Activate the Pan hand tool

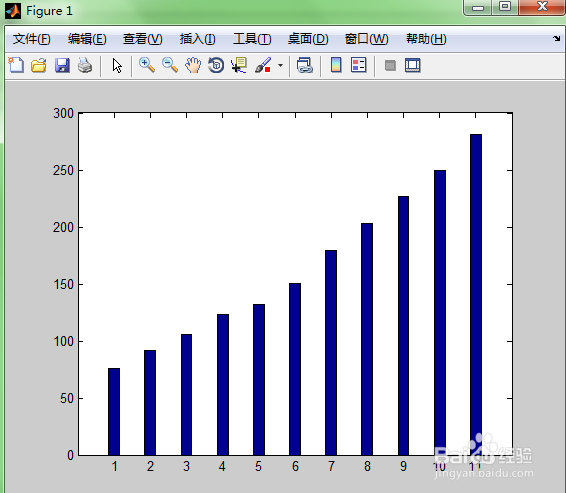193,65
